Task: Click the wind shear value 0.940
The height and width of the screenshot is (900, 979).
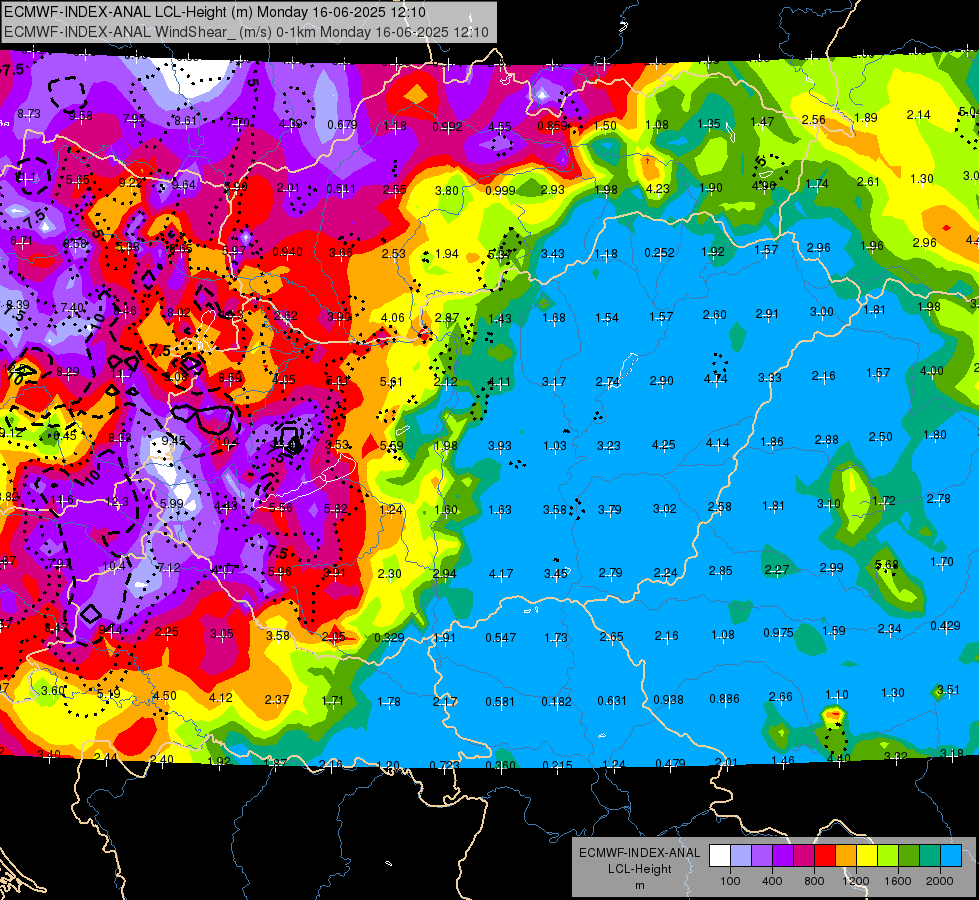Action: pos(287,252)
